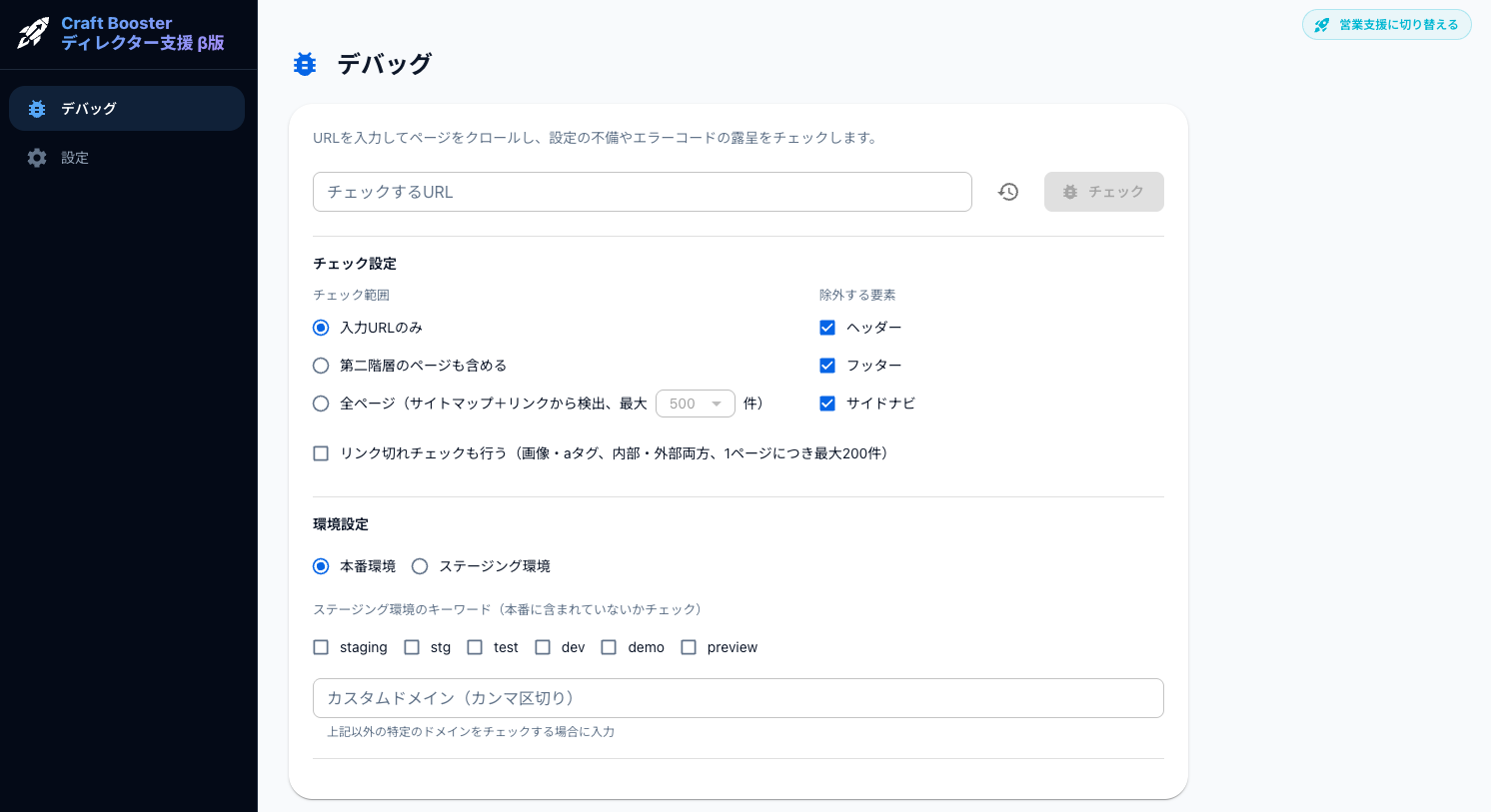This screenshot has width=1491, height=812.
Task: Click the dropdown arrow beside 500
Action: click(716, 404)
